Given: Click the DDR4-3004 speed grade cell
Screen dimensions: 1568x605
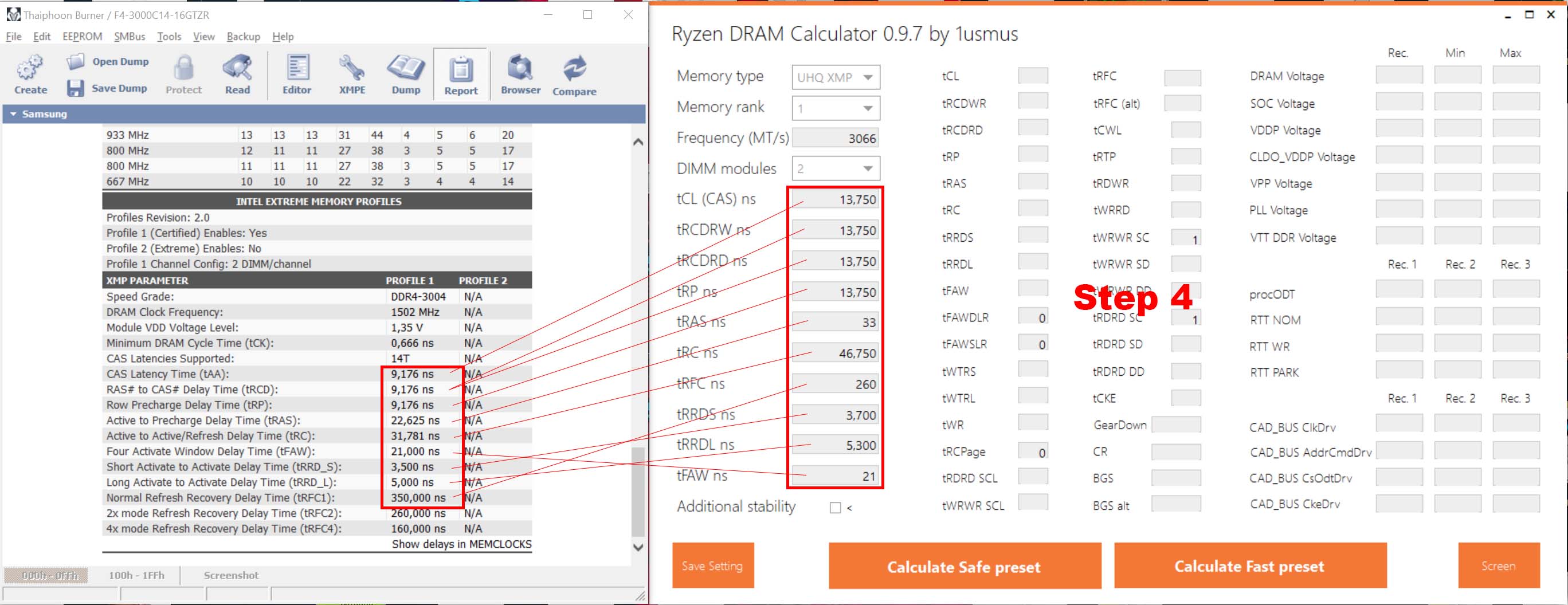Looking at the screenshot, I should click(x=418, y=296).
